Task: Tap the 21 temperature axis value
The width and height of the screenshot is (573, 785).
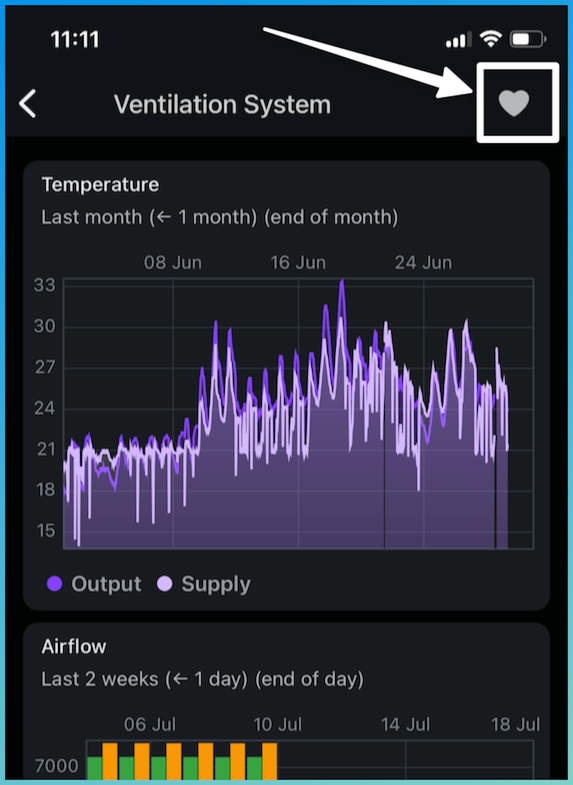Action: tap(45, 449)
